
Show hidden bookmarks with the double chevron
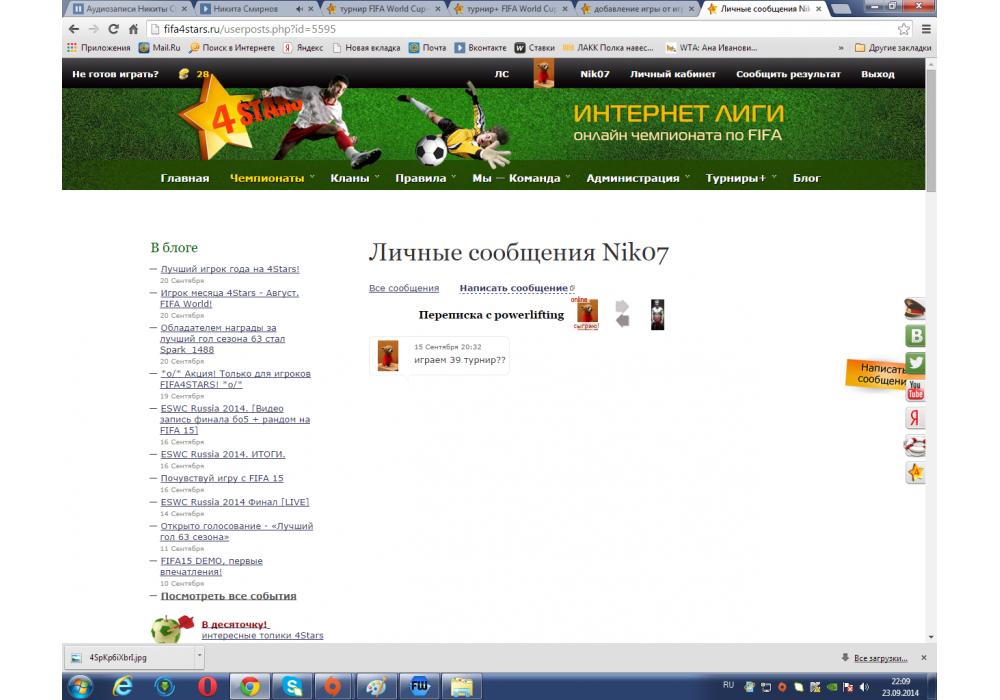pyautogui.click(x=841, y=48)
